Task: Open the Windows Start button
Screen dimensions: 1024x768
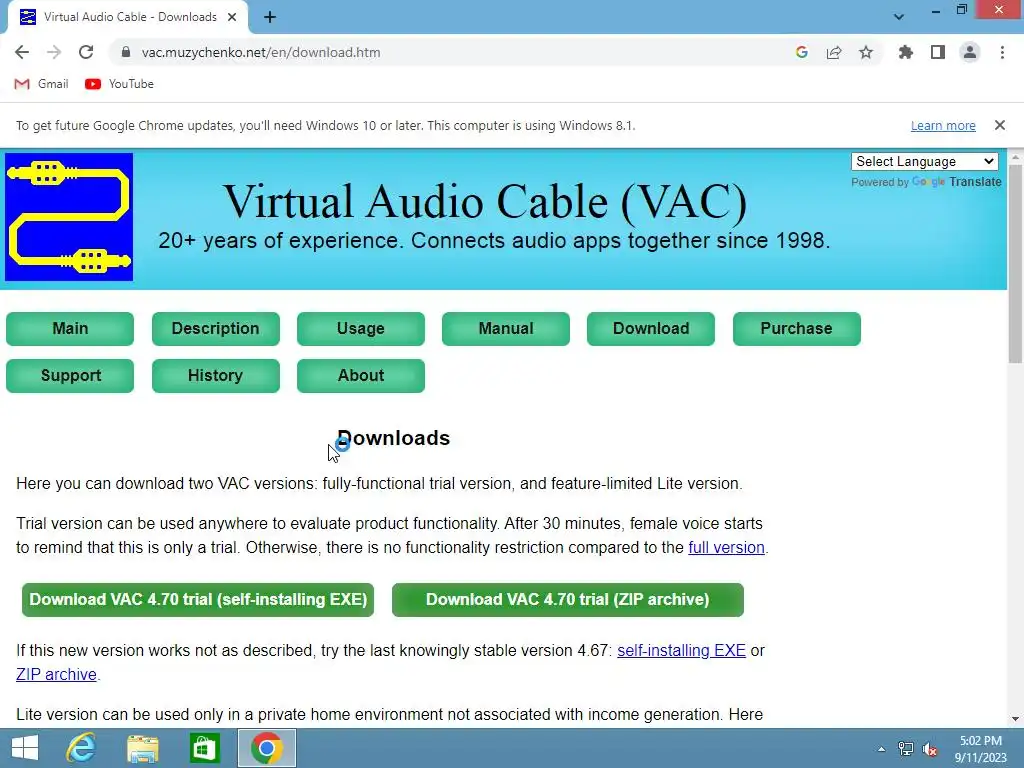Action: point(25,748)
